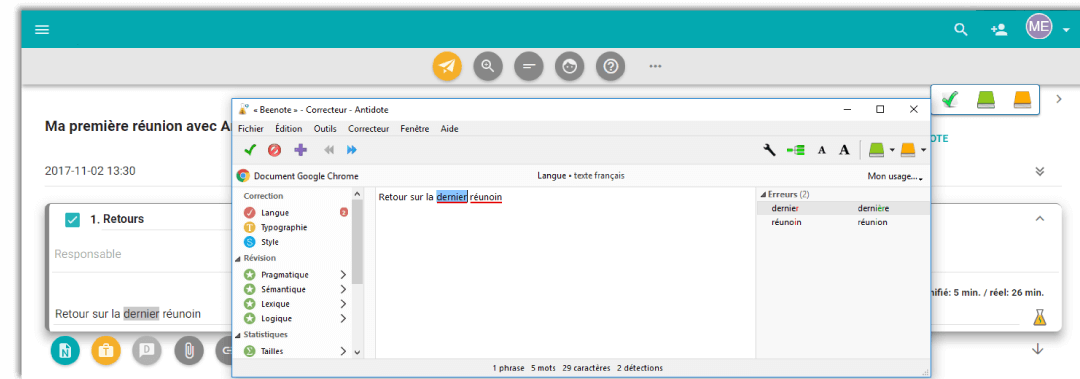
Task: Open dropdown arrow next to orange guides book
Action: pyautogui.click(x=924, y=150)
